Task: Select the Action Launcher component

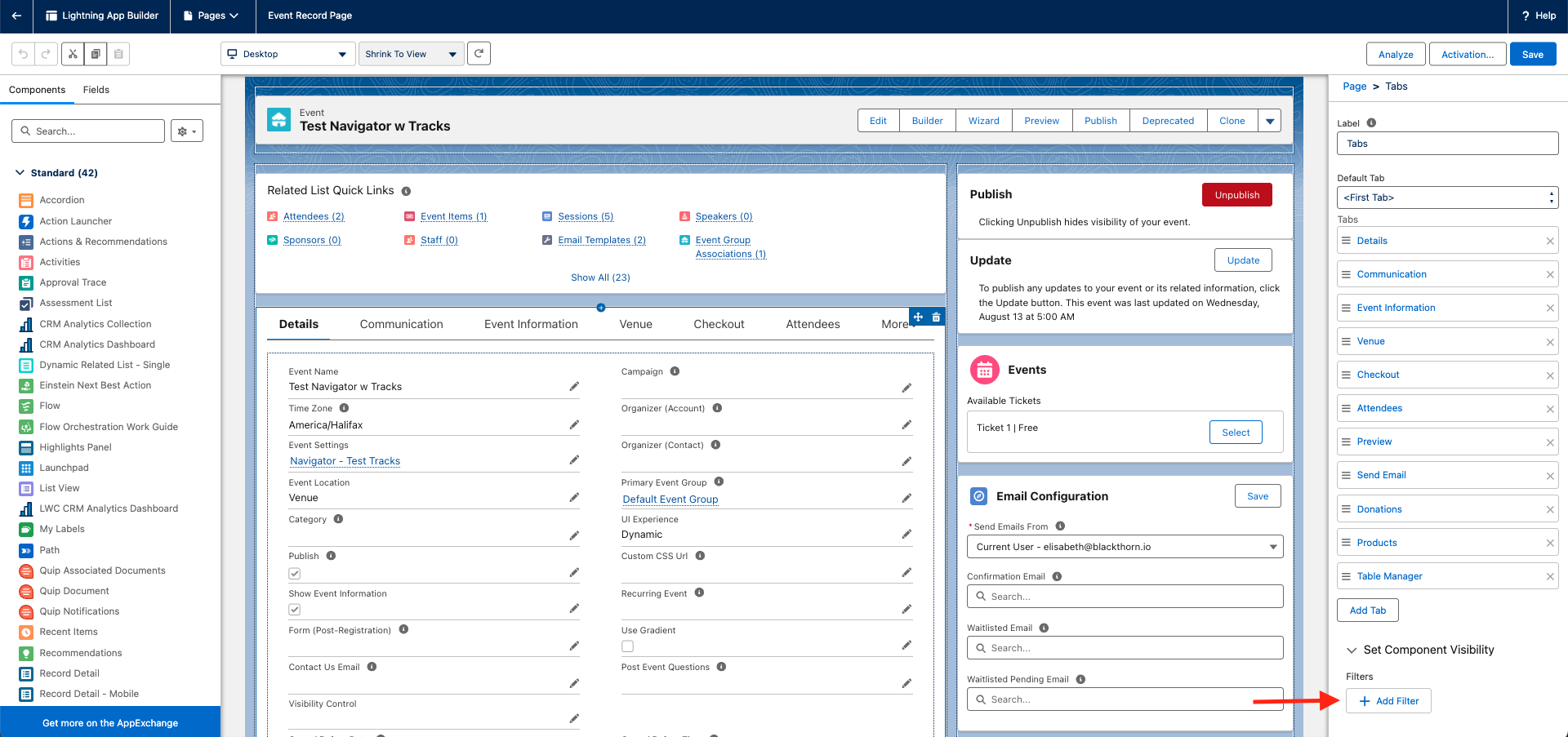Action: click(x=75, y=221)
